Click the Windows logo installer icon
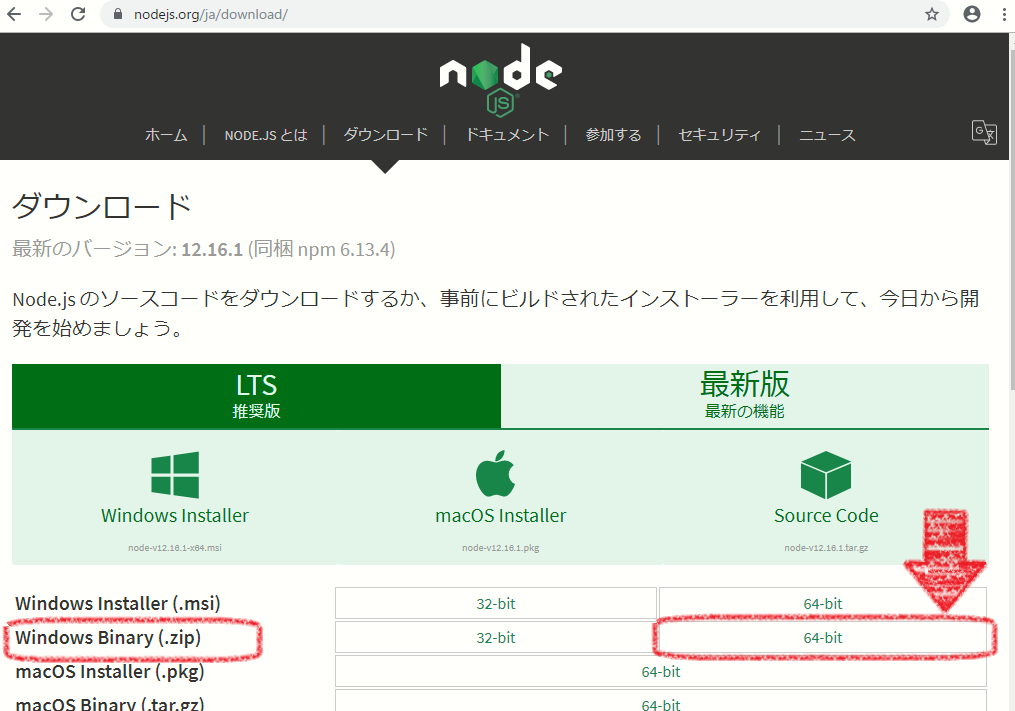Viewport: 1015px width, 711px height. click(175, 475)
